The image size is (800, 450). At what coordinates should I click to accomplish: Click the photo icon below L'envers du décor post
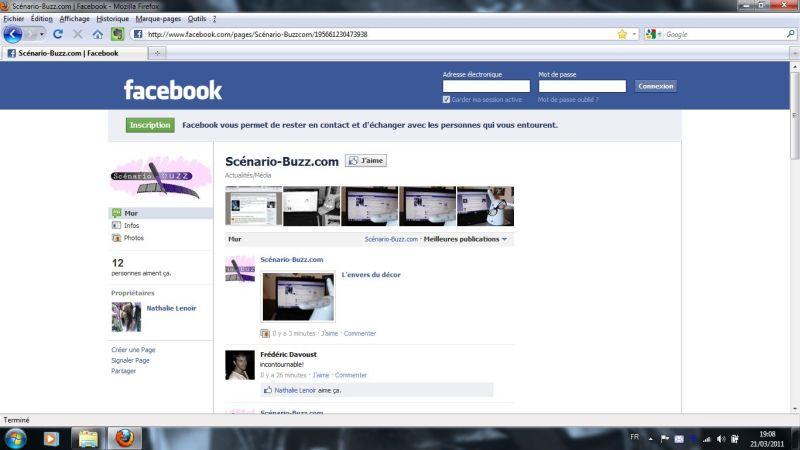[265, 333]
